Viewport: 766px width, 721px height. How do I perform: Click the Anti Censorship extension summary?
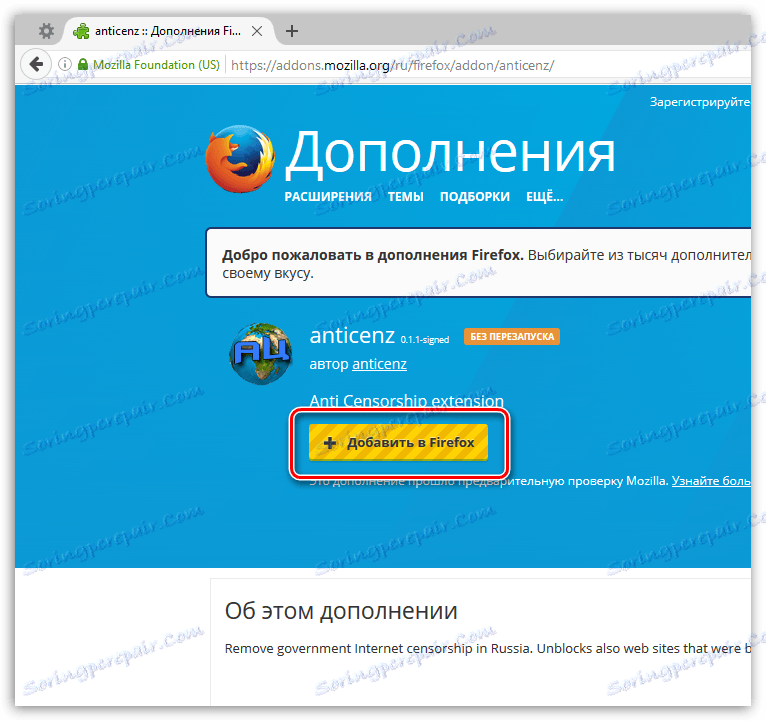pos(406,401)
